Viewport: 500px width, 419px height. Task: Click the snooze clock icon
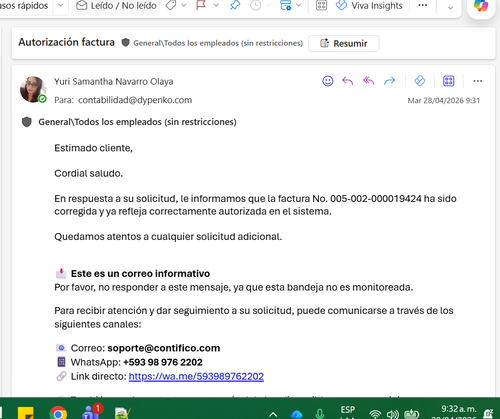coord(255,5)
